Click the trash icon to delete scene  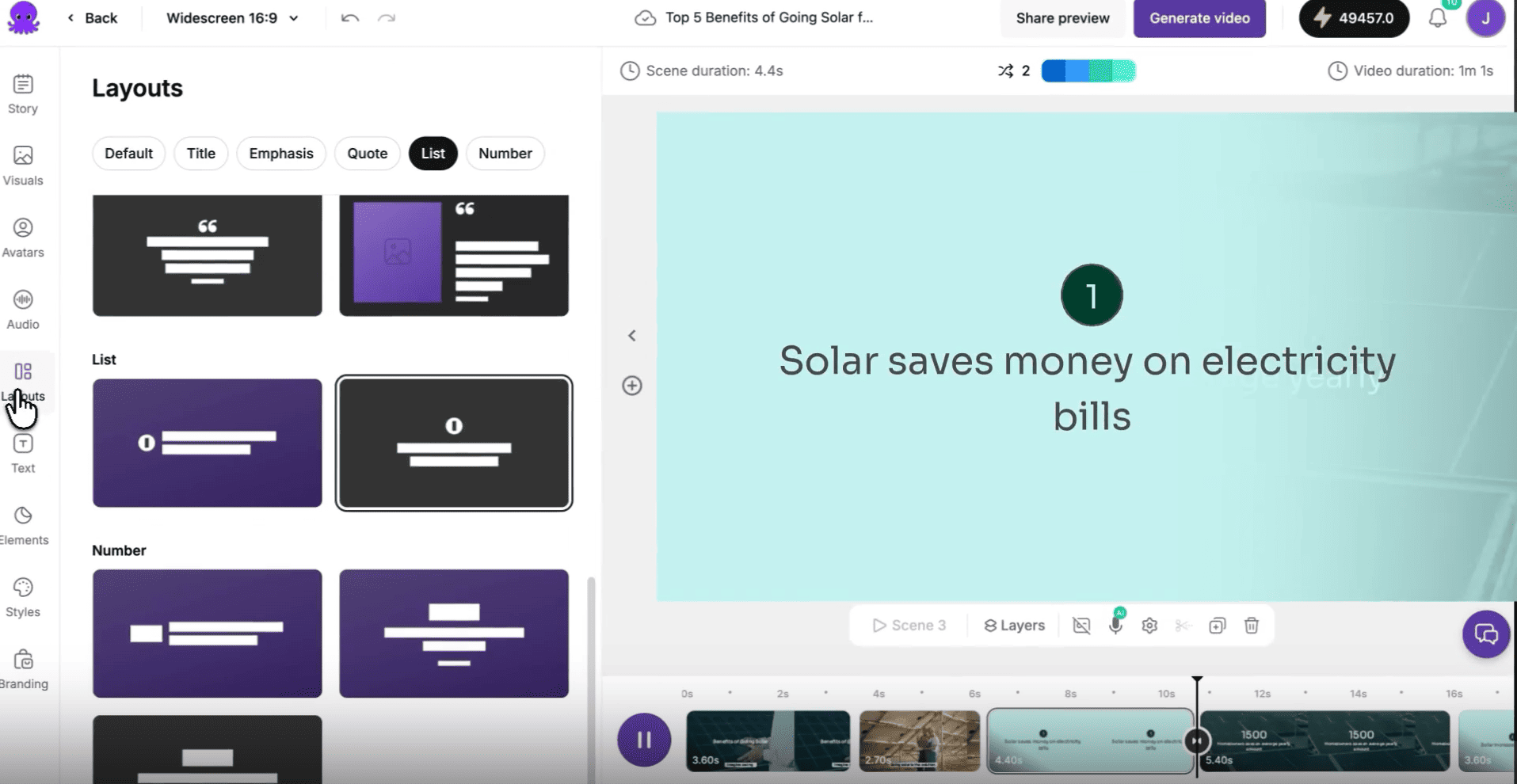coord(1252,626)
